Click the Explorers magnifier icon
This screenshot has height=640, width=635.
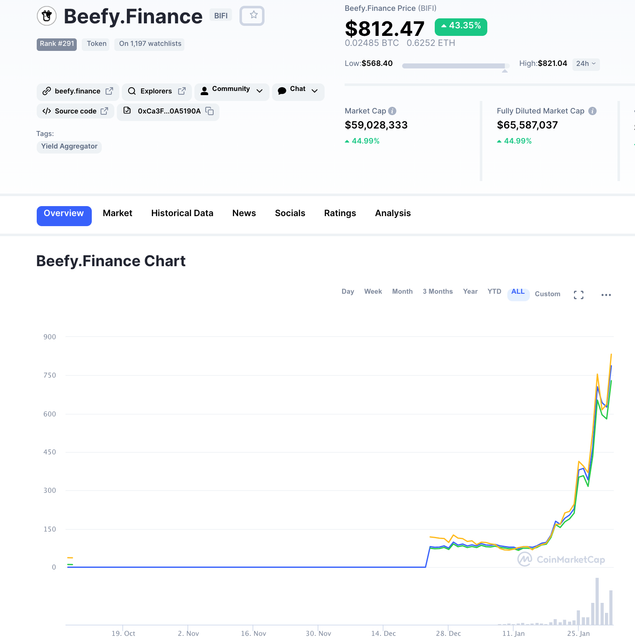pos(131,91)
